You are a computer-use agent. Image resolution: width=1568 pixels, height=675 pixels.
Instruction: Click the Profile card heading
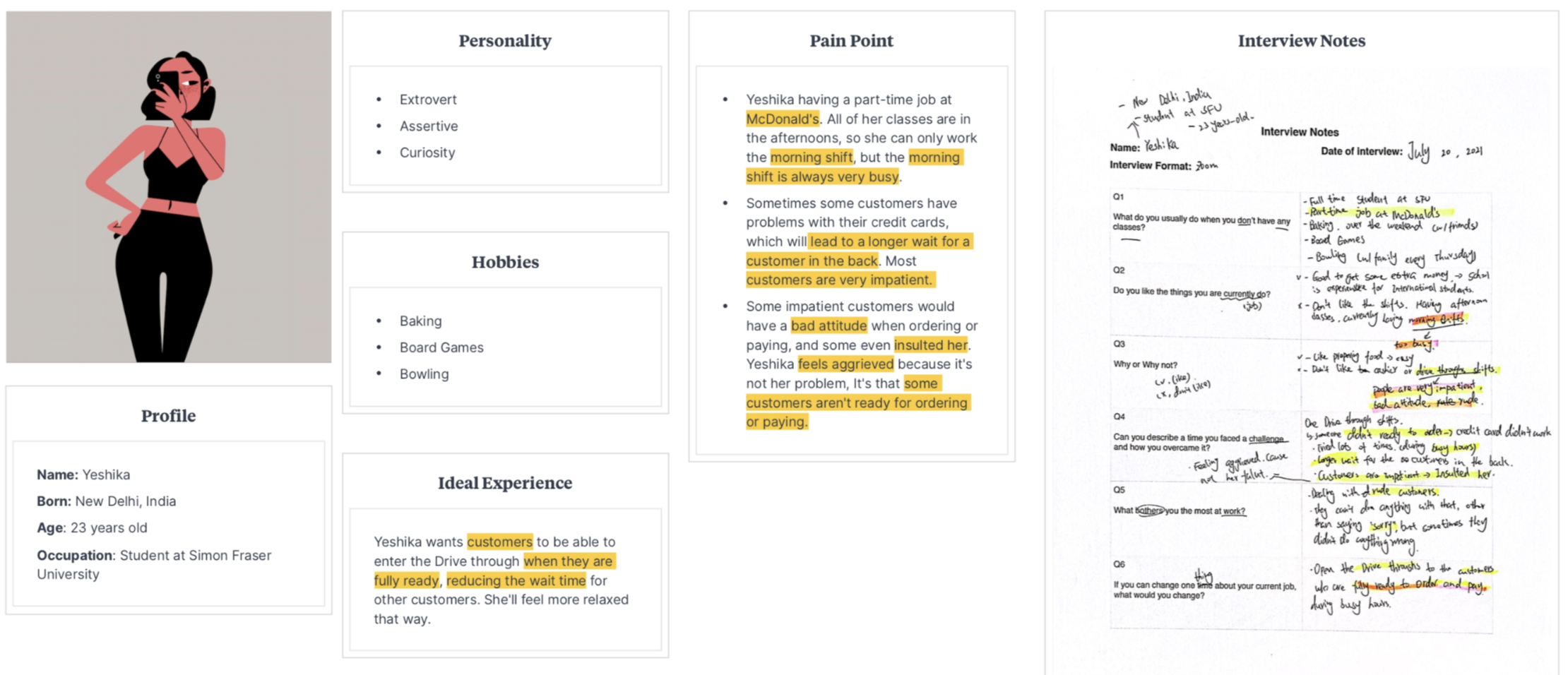point(168,416)
